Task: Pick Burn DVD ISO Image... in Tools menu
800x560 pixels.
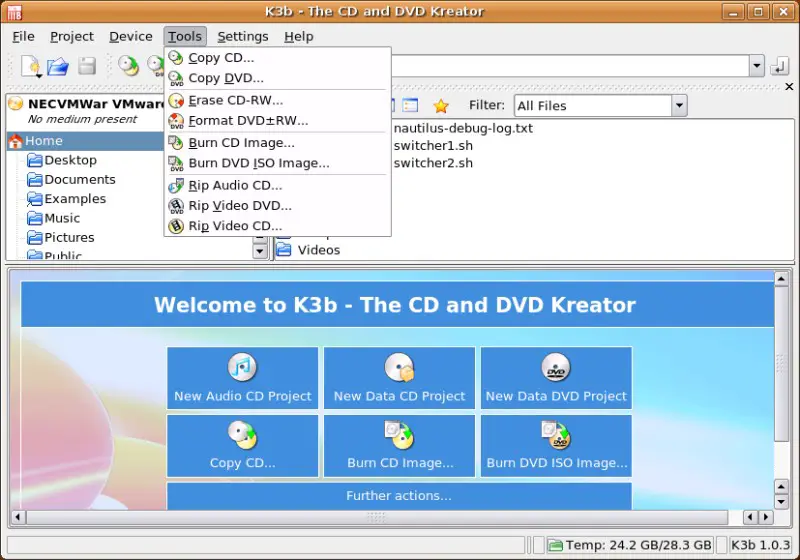Action: 277,163
